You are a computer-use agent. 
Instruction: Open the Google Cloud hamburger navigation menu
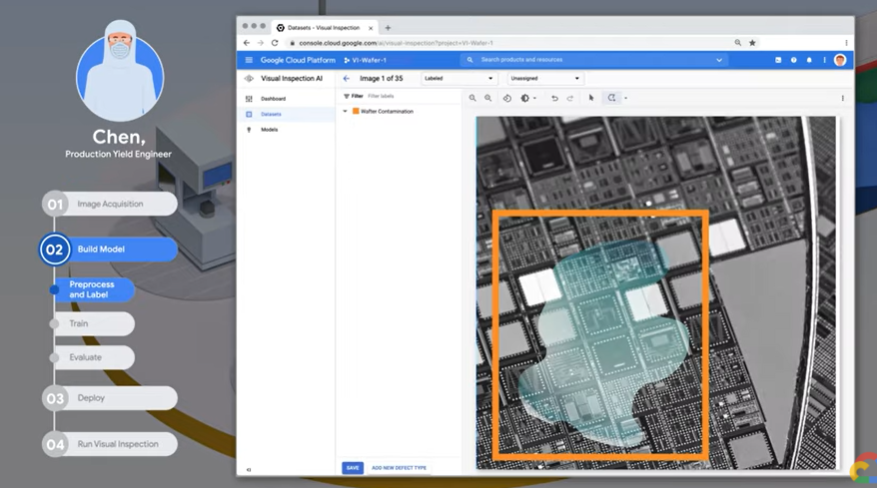249,60
